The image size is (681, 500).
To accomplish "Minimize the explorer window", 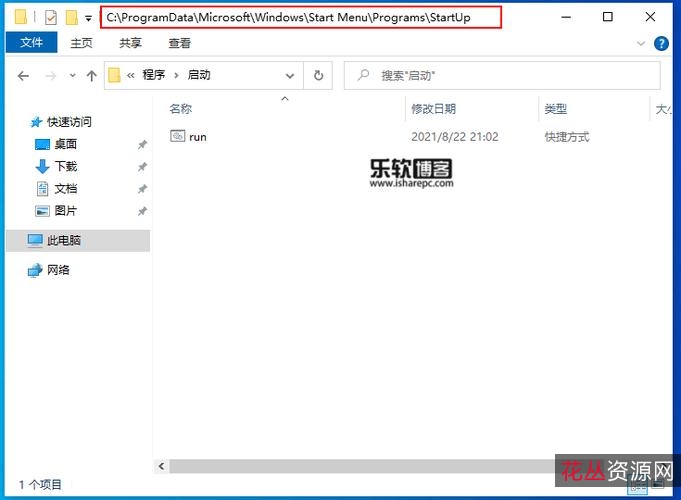I will (x=566, y=17).
